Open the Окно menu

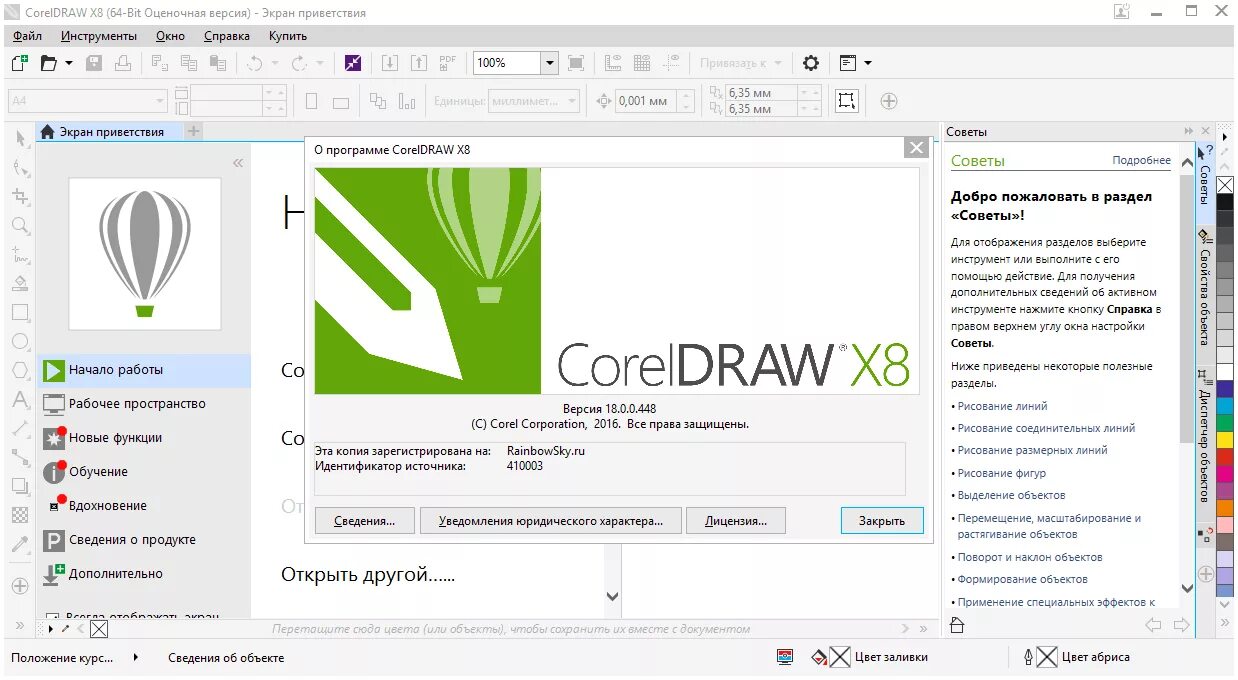171,36
